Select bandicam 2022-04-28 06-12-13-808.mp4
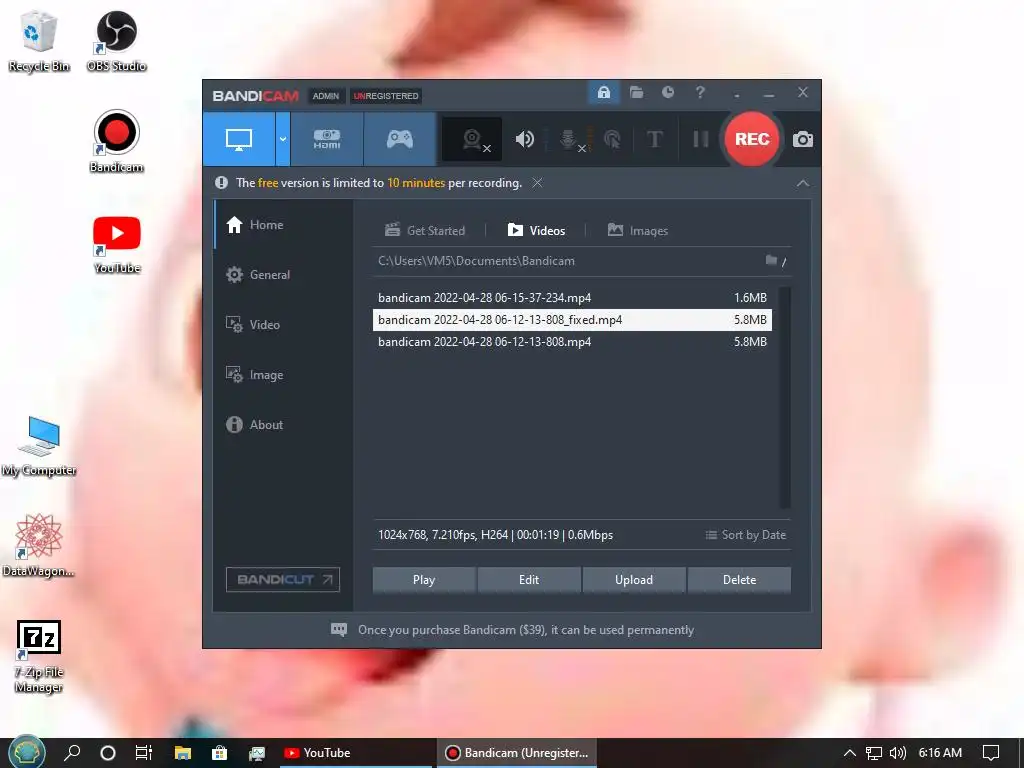The image size is (1024, 768). pos(572,342)
